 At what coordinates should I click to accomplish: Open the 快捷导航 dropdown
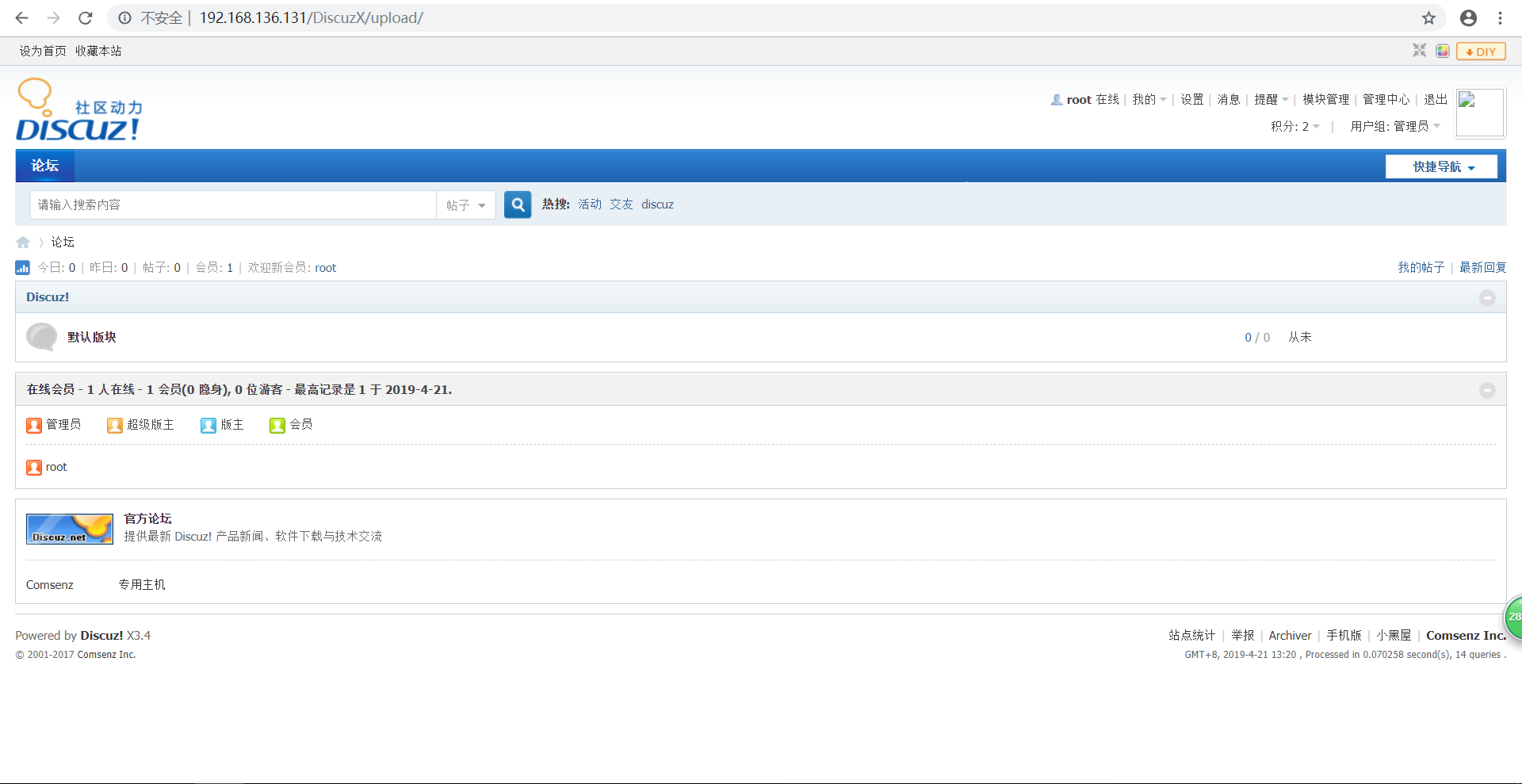(x=1441, y=166)
